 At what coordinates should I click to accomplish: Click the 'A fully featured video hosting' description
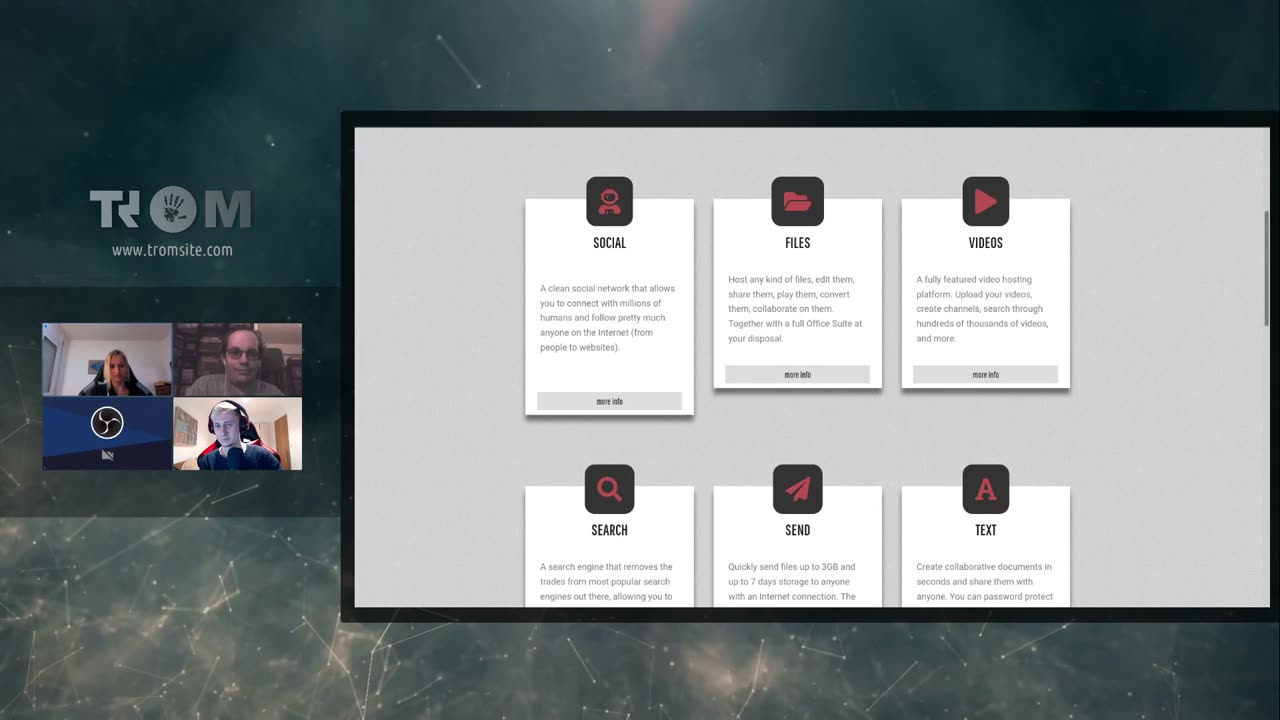coord(983,309)
